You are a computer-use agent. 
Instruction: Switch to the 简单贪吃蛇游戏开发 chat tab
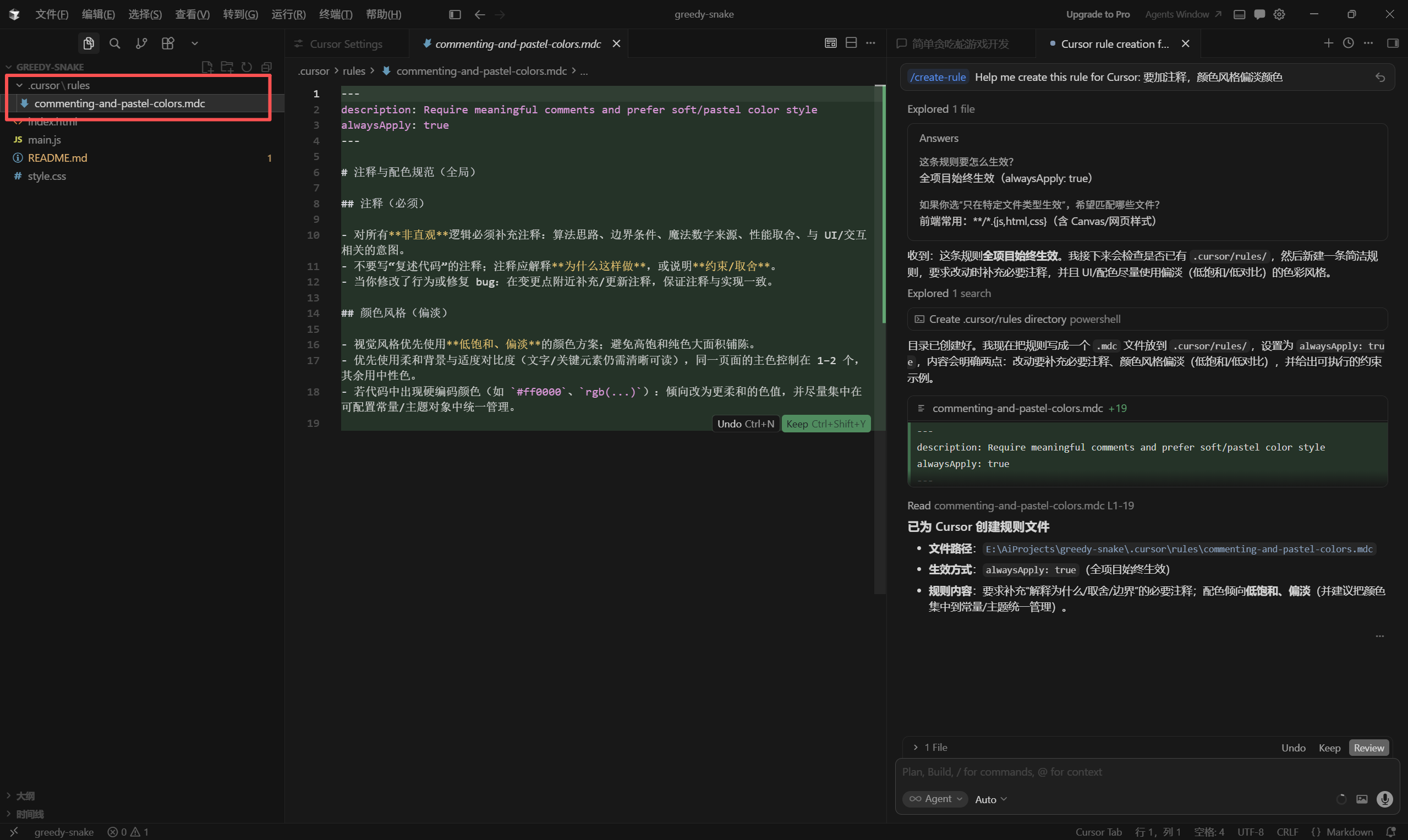pos(960,43)
